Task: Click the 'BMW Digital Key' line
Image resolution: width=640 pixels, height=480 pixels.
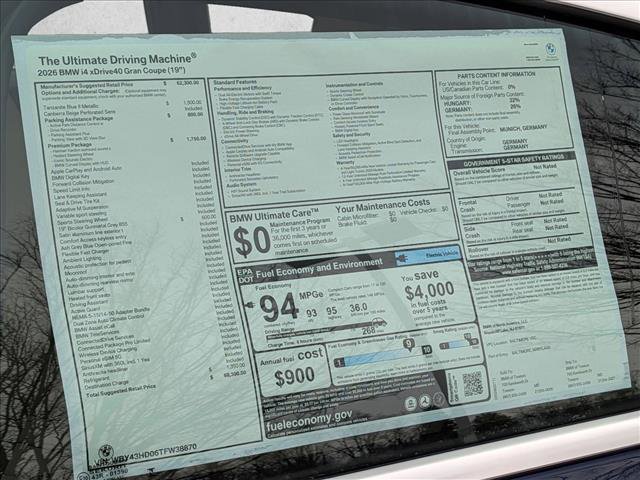Action: [x=71, y=177]
